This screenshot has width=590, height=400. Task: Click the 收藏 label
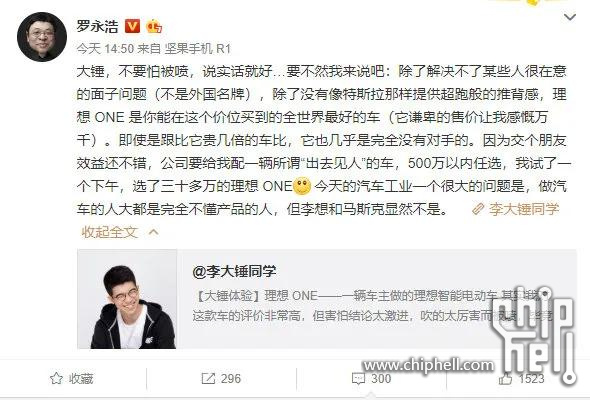pyautogui.click(x=81, y=379)
